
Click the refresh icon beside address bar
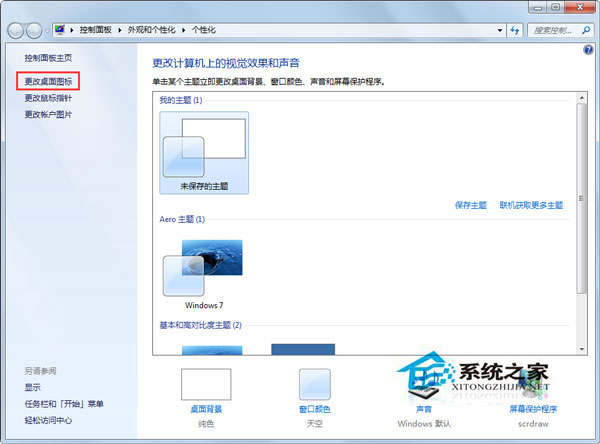(514, 32)
